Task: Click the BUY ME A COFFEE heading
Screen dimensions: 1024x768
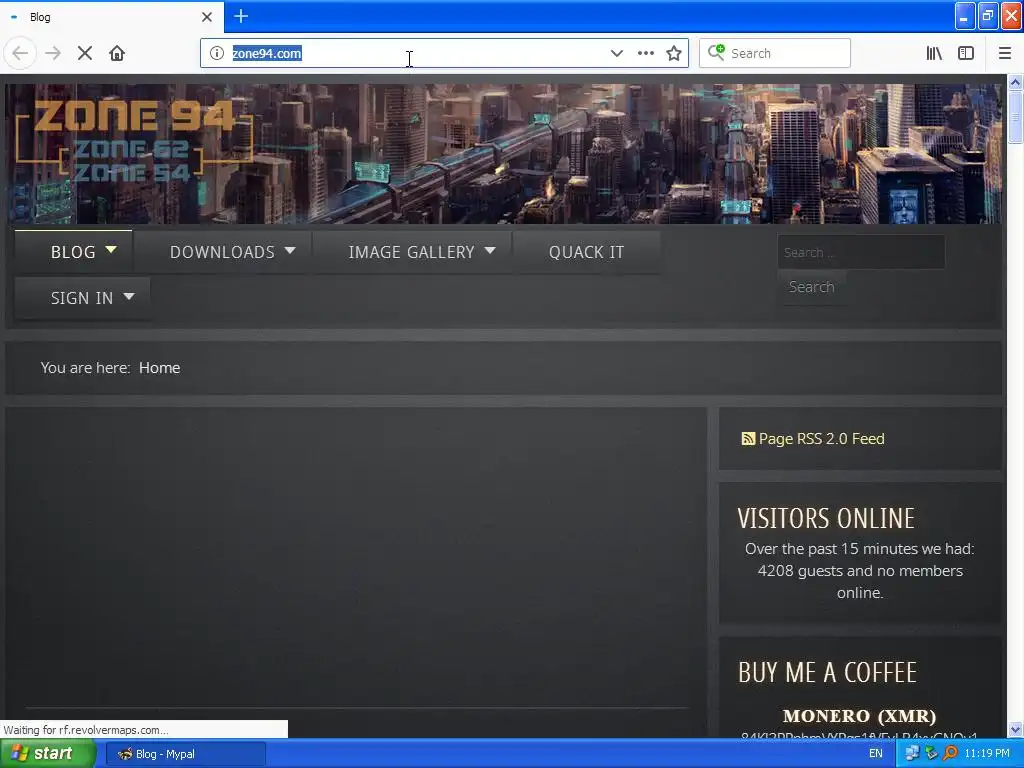Action: (827, 673)
